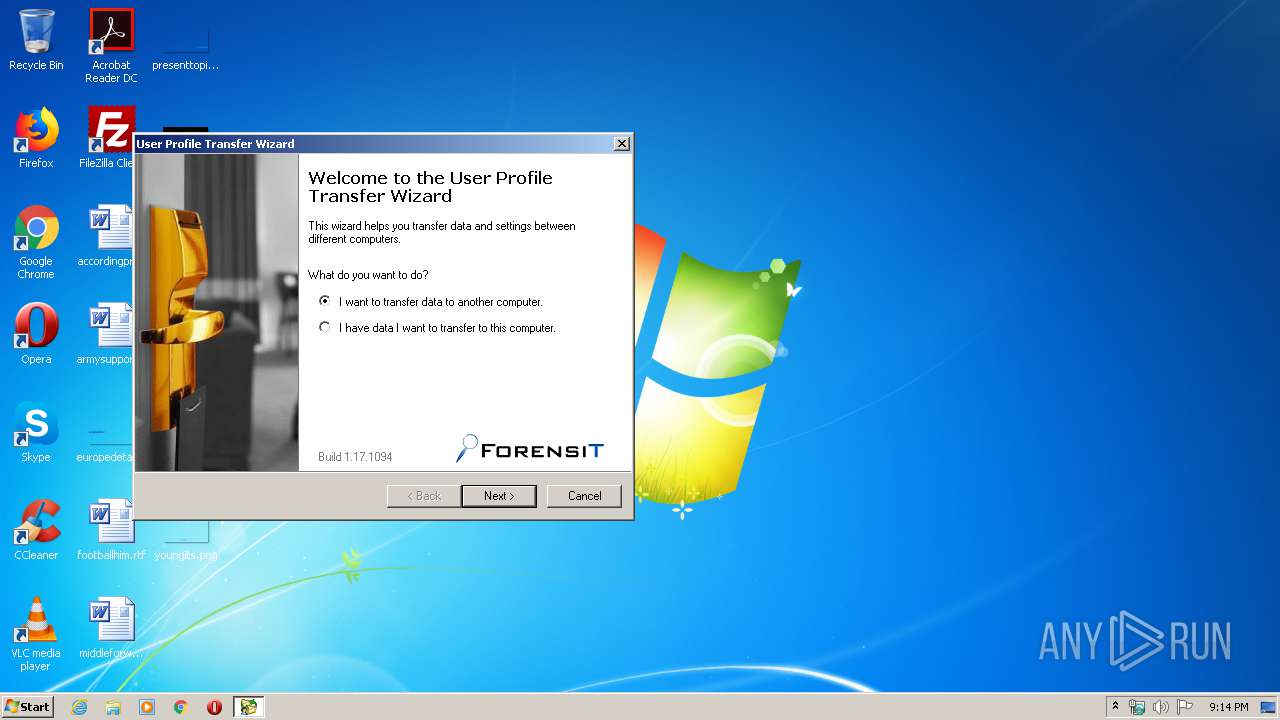Select the User Profile Transfer Wizard taskbar button

click(248, 707)
